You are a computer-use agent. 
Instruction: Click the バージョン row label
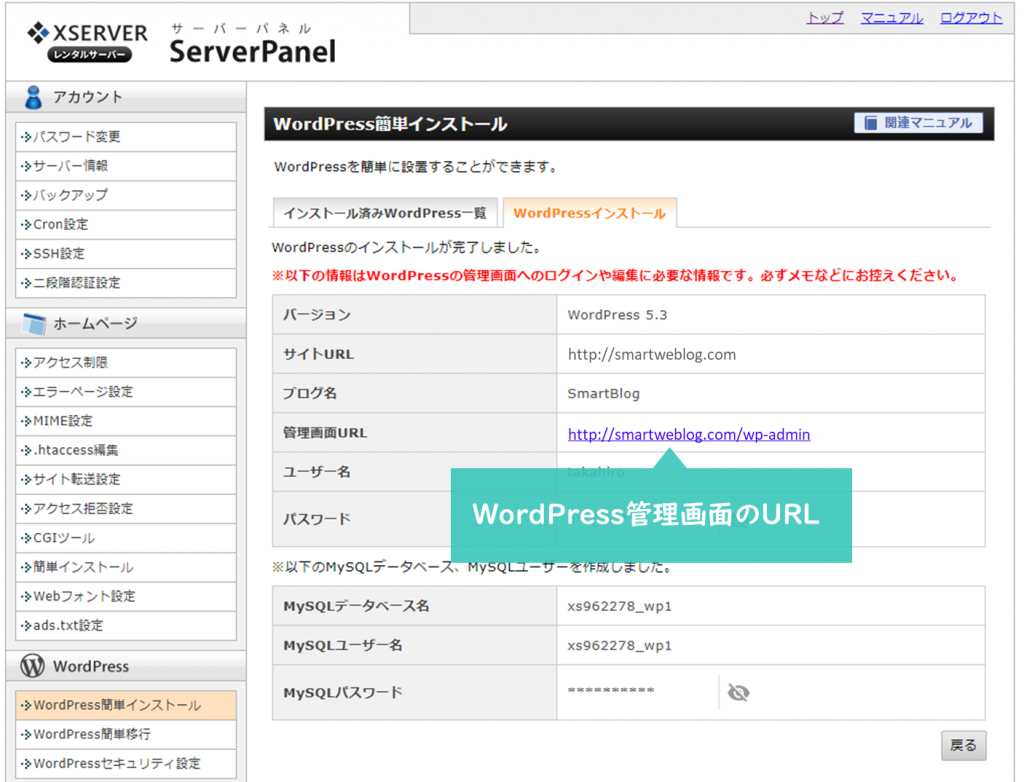317,315
